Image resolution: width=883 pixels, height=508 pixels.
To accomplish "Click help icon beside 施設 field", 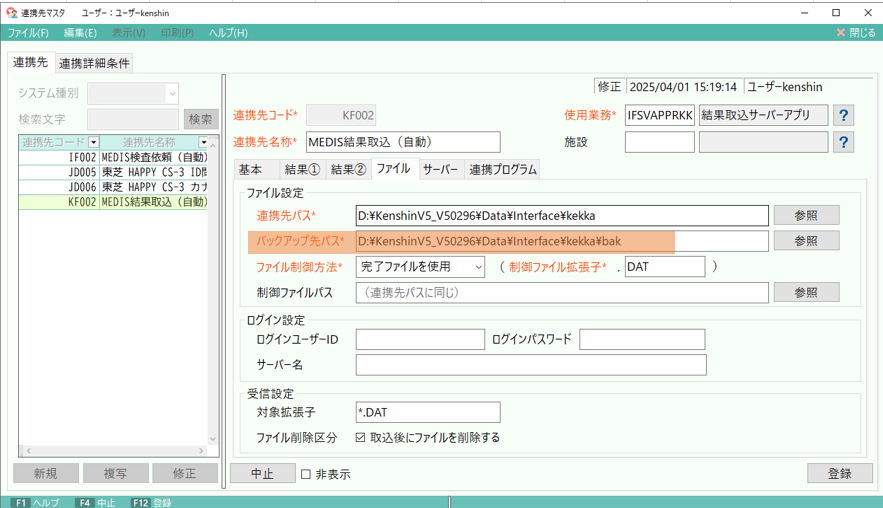I will (x=844, y=142).
